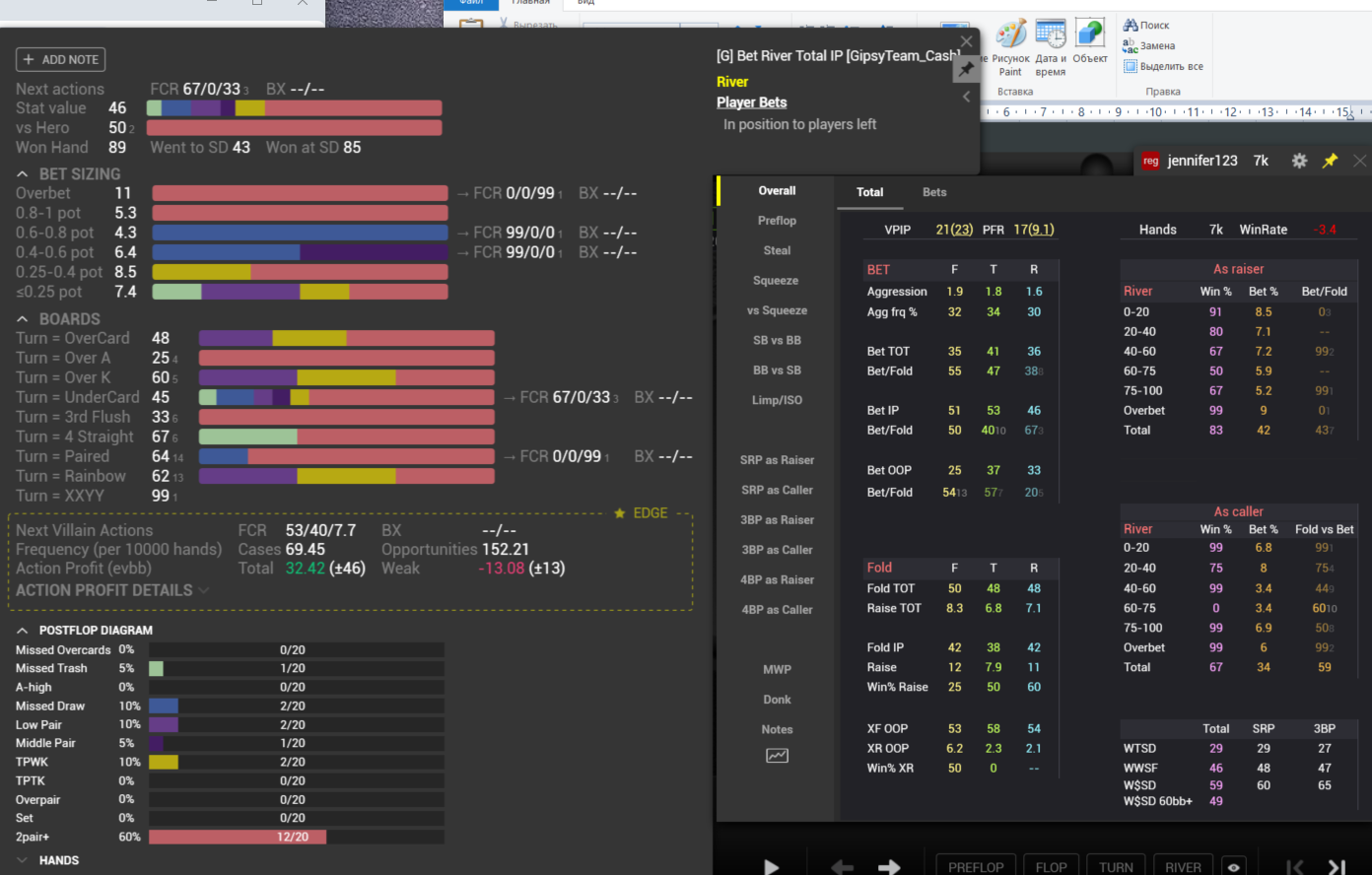Screen dimensions: 1372x875
Task: Click Поиск in WordPad ribbon
Action: click(x=1146, y=26)
